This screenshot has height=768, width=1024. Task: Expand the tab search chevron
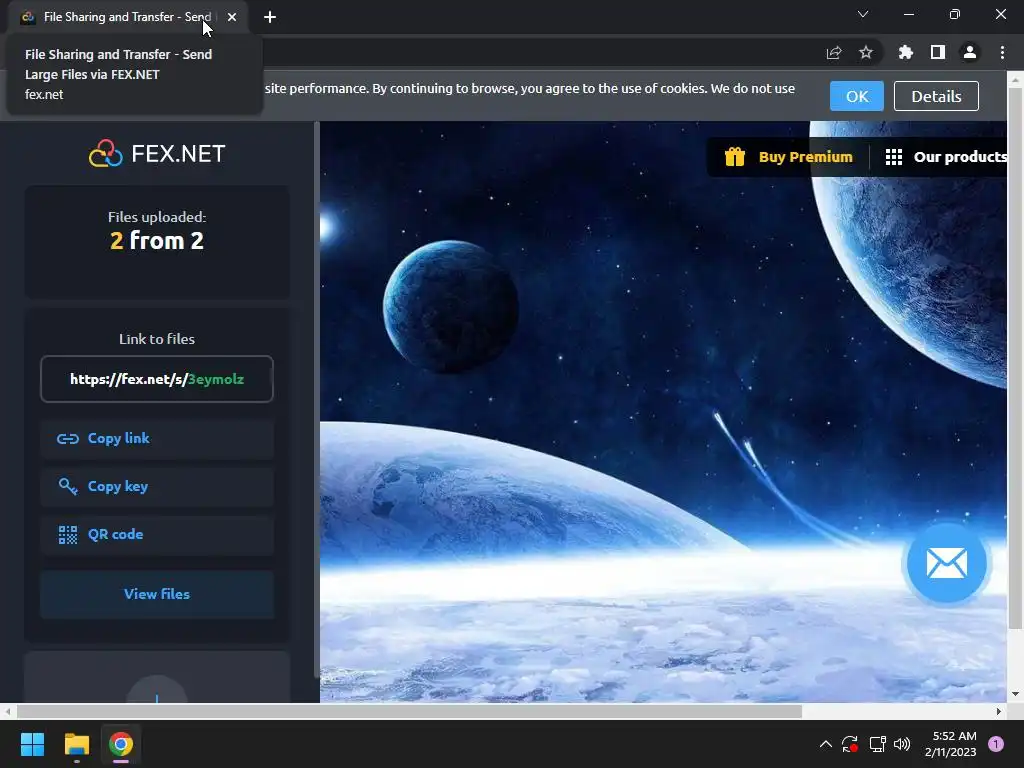click(x=863, y=14)
